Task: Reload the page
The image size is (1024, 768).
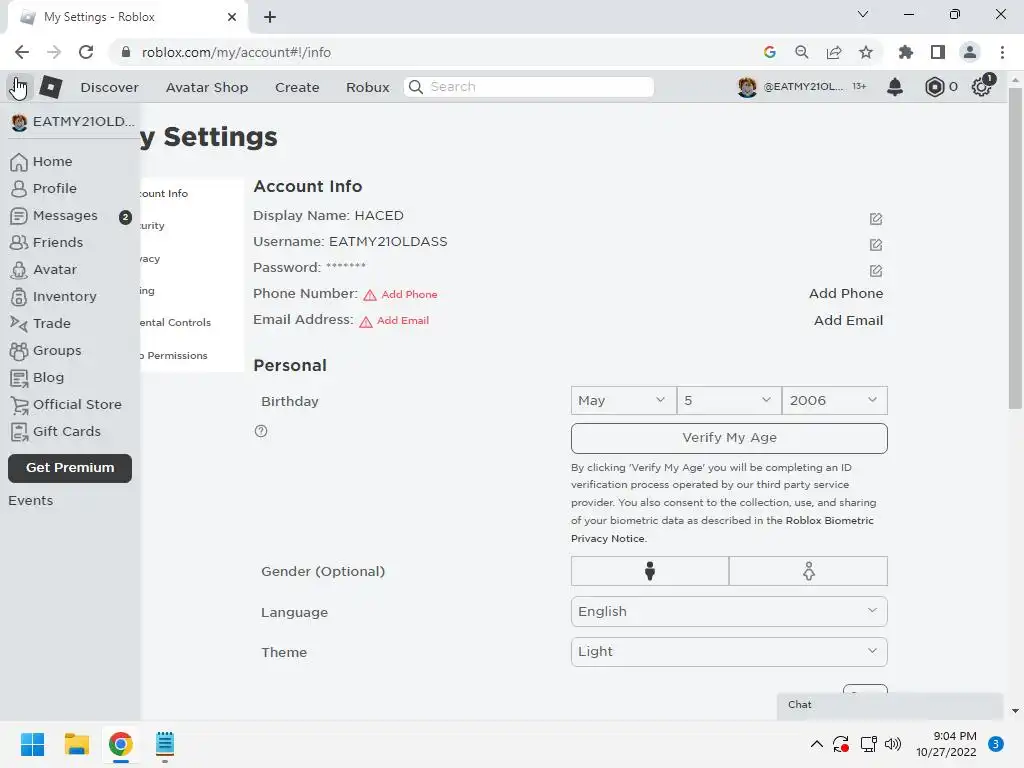Action: (86, 52)
